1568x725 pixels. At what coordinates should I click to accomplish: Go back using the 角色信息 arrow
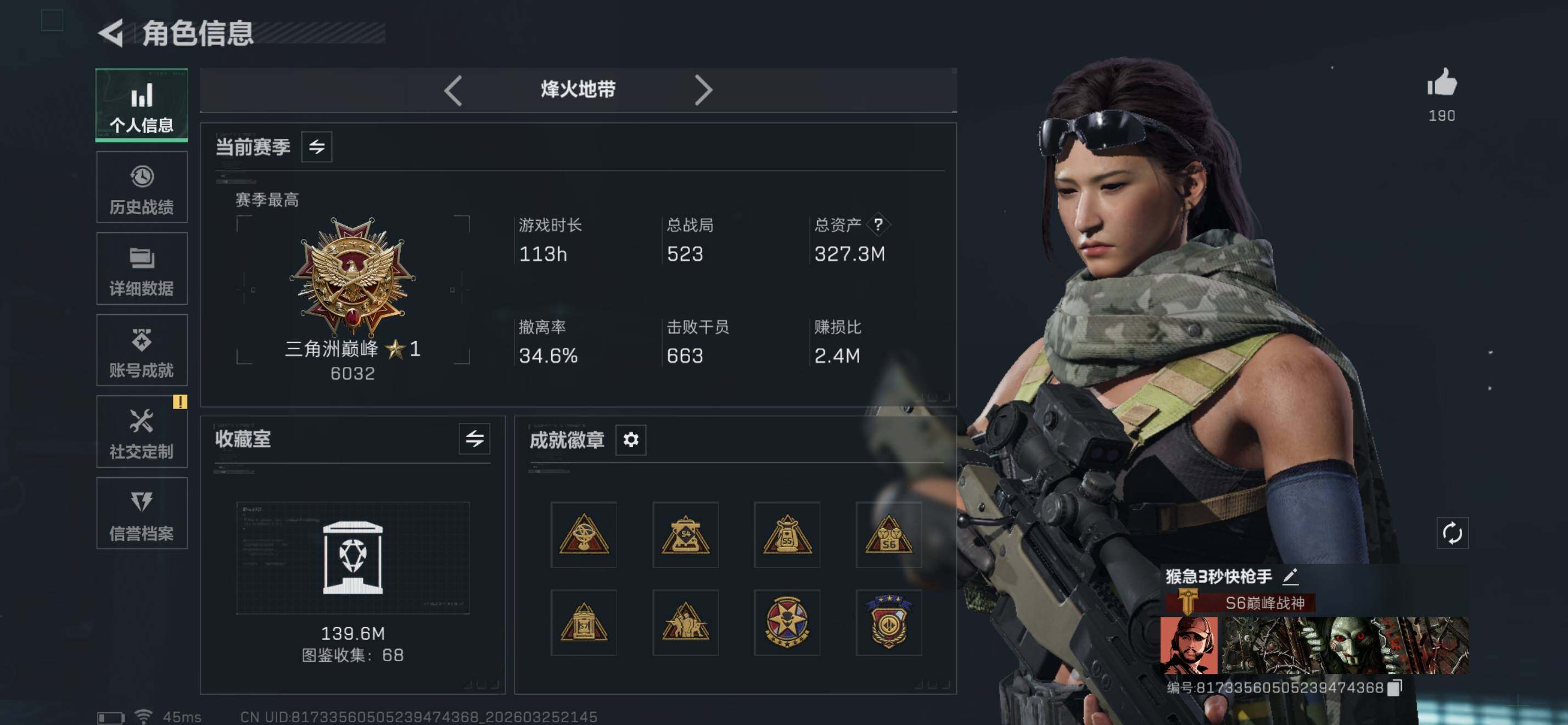pos(111,33)
